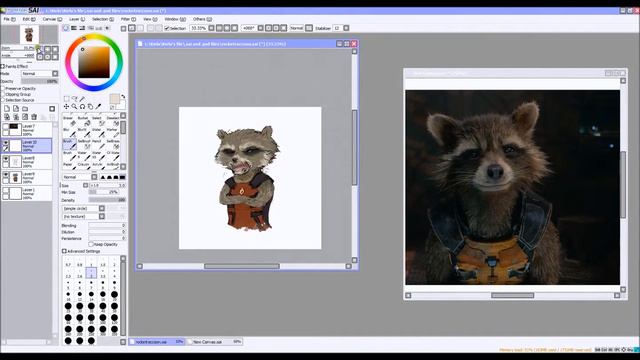The height and width of the screenshot is (360, 640).
Task: Select the Magic Wand tool
Action: [82, 98]
